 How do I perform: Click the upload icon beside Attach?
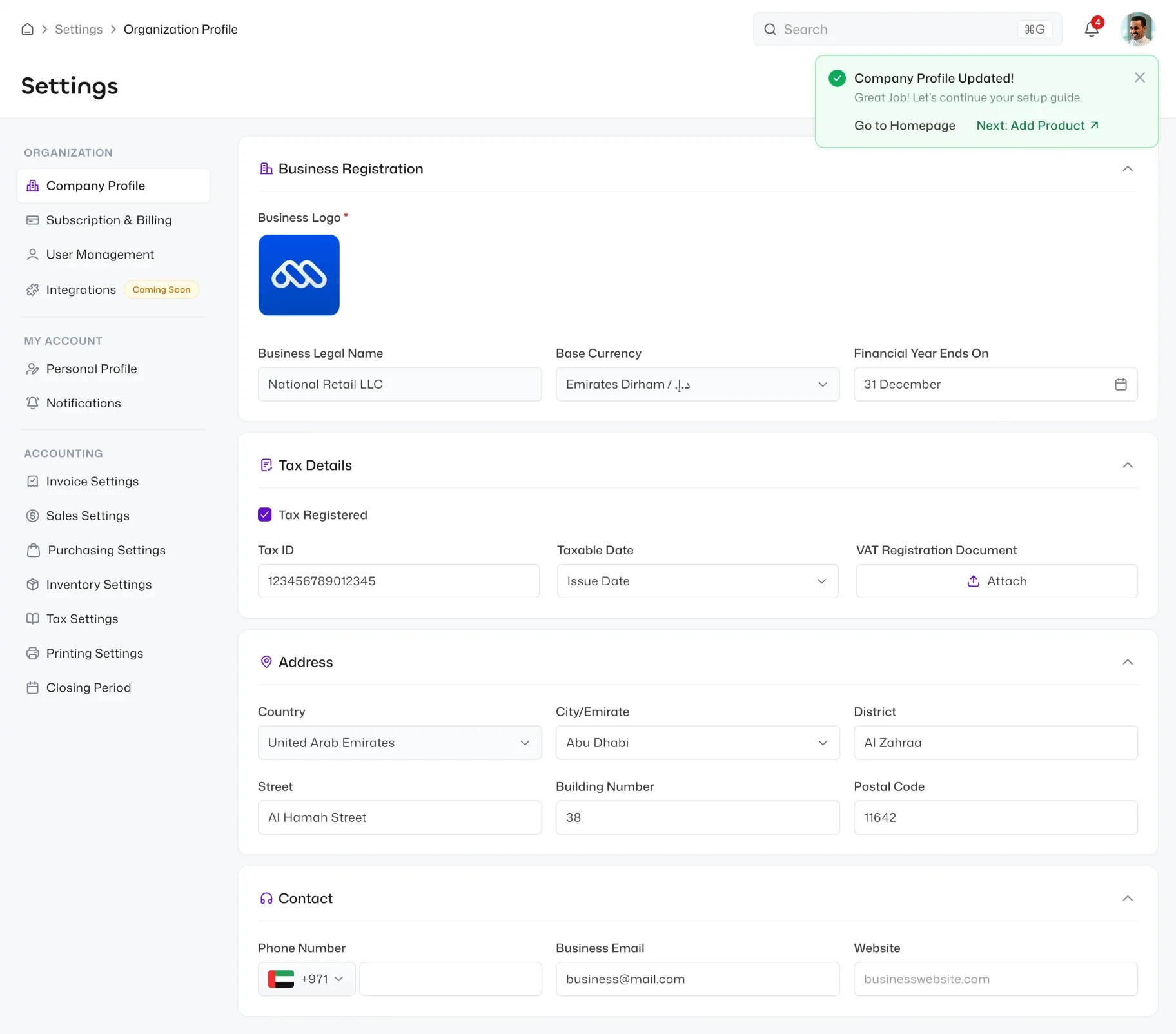(974, 581)
